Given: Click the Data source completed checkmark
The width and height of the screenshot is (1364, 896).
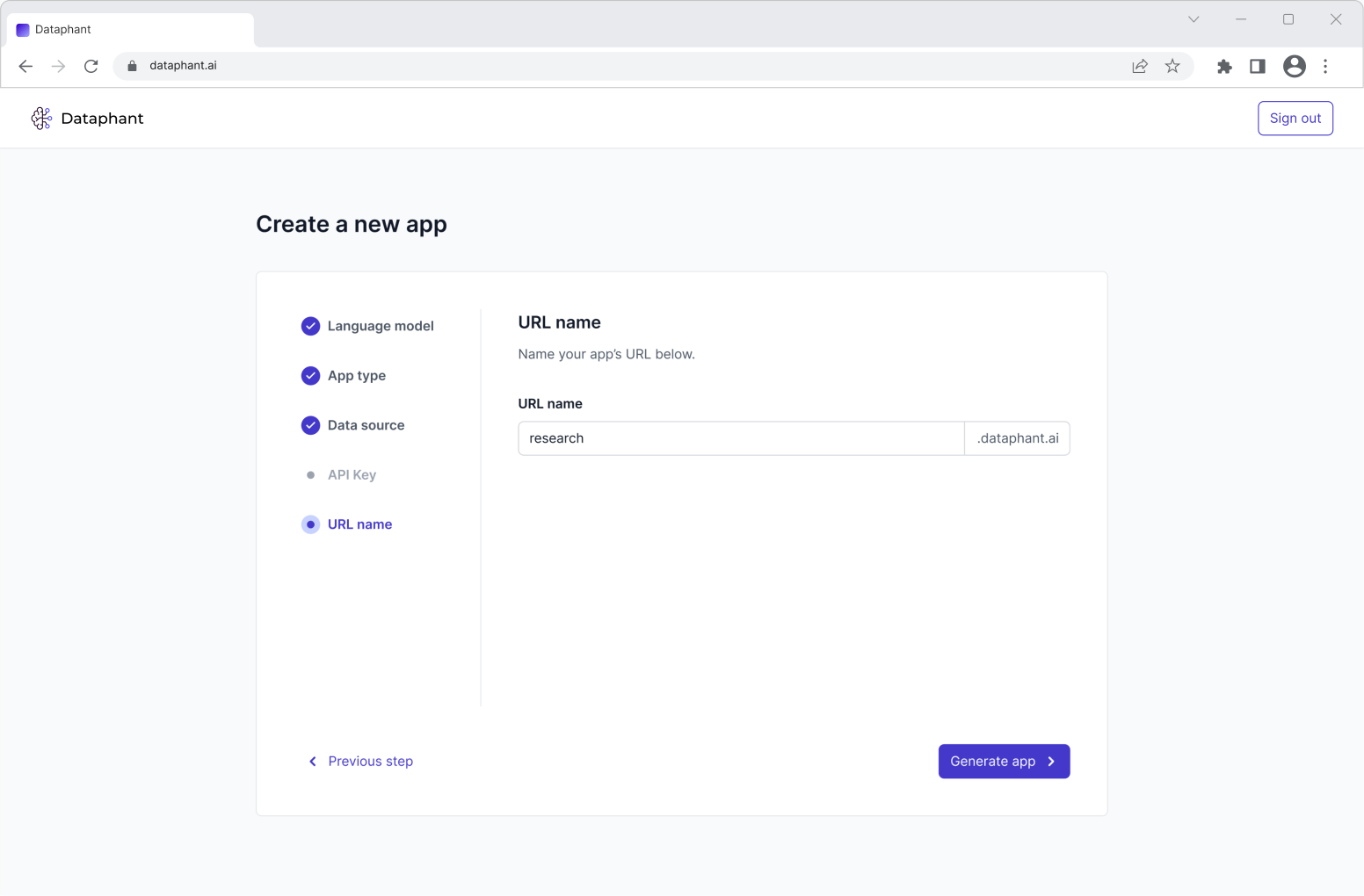Looking at the screenshot, I should (x=310, y=425).
